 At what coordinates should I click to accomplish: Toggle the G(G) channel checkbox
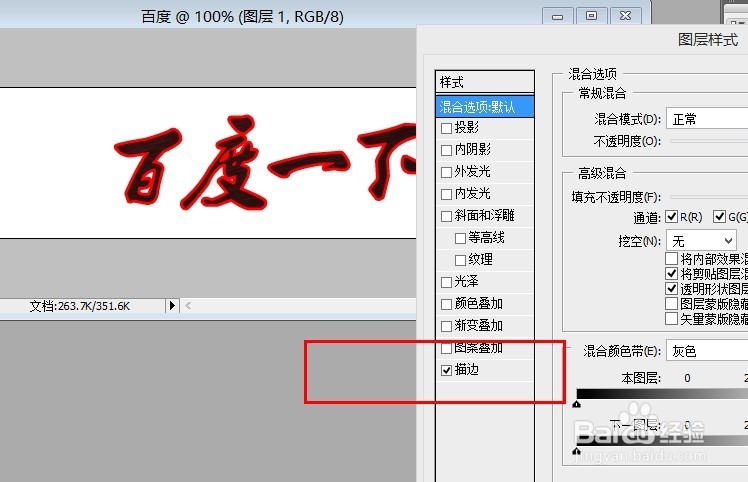[719, 217]
